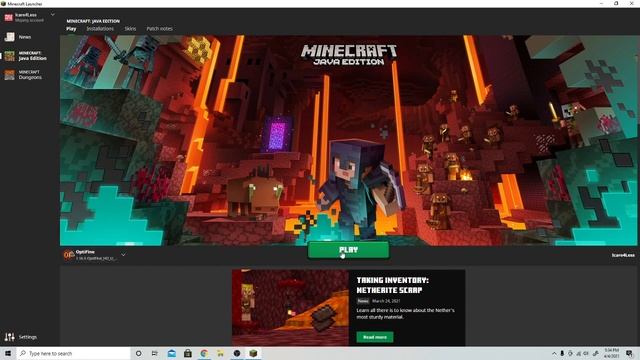Select Minecraft Java Edition in sidebar
The width and height of the screenshot is (640, 360).
pyautogui.click(x=25, y=56)
